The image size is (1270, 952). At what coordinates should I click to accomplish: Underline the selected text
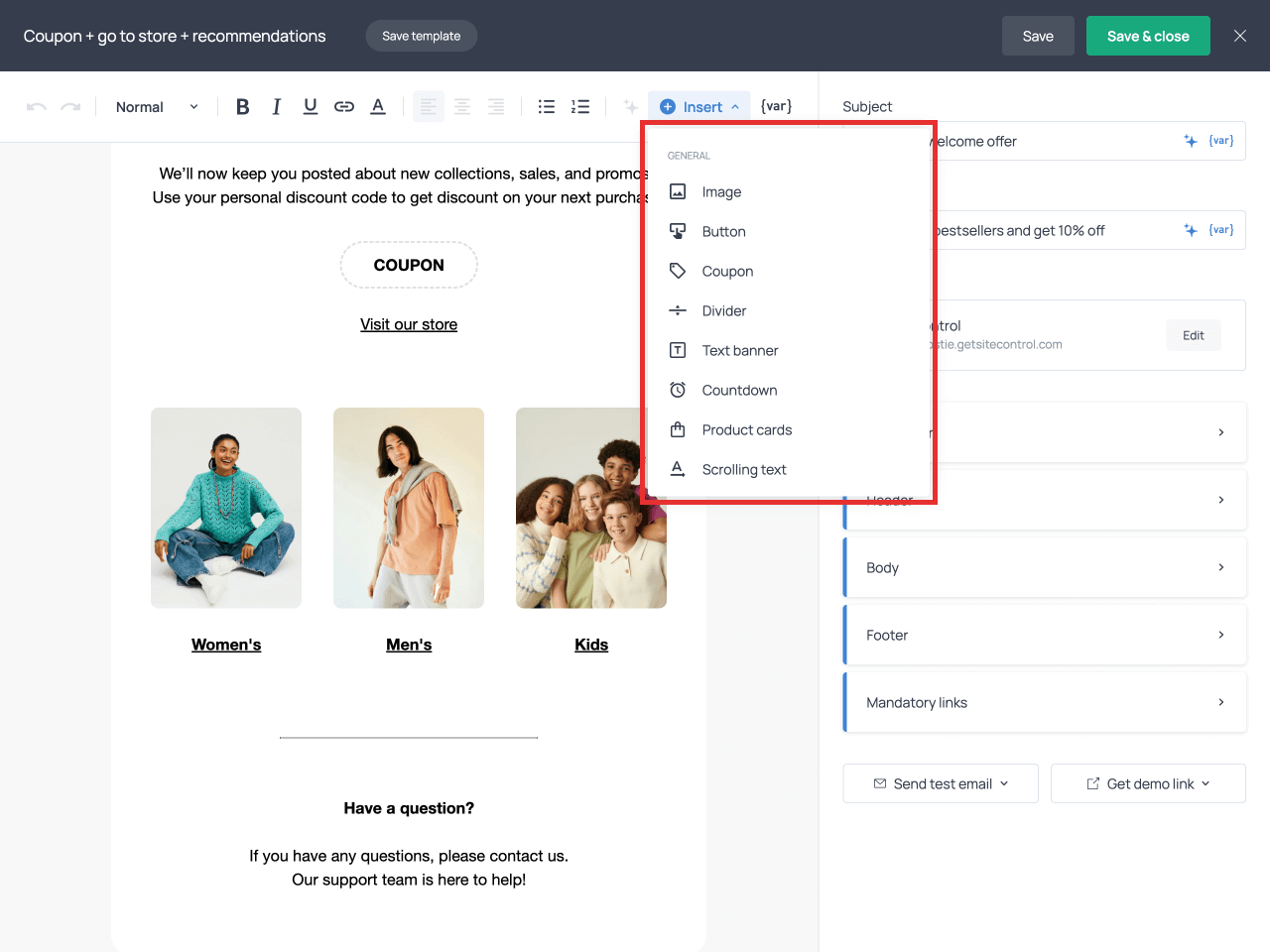coord(311,107)
